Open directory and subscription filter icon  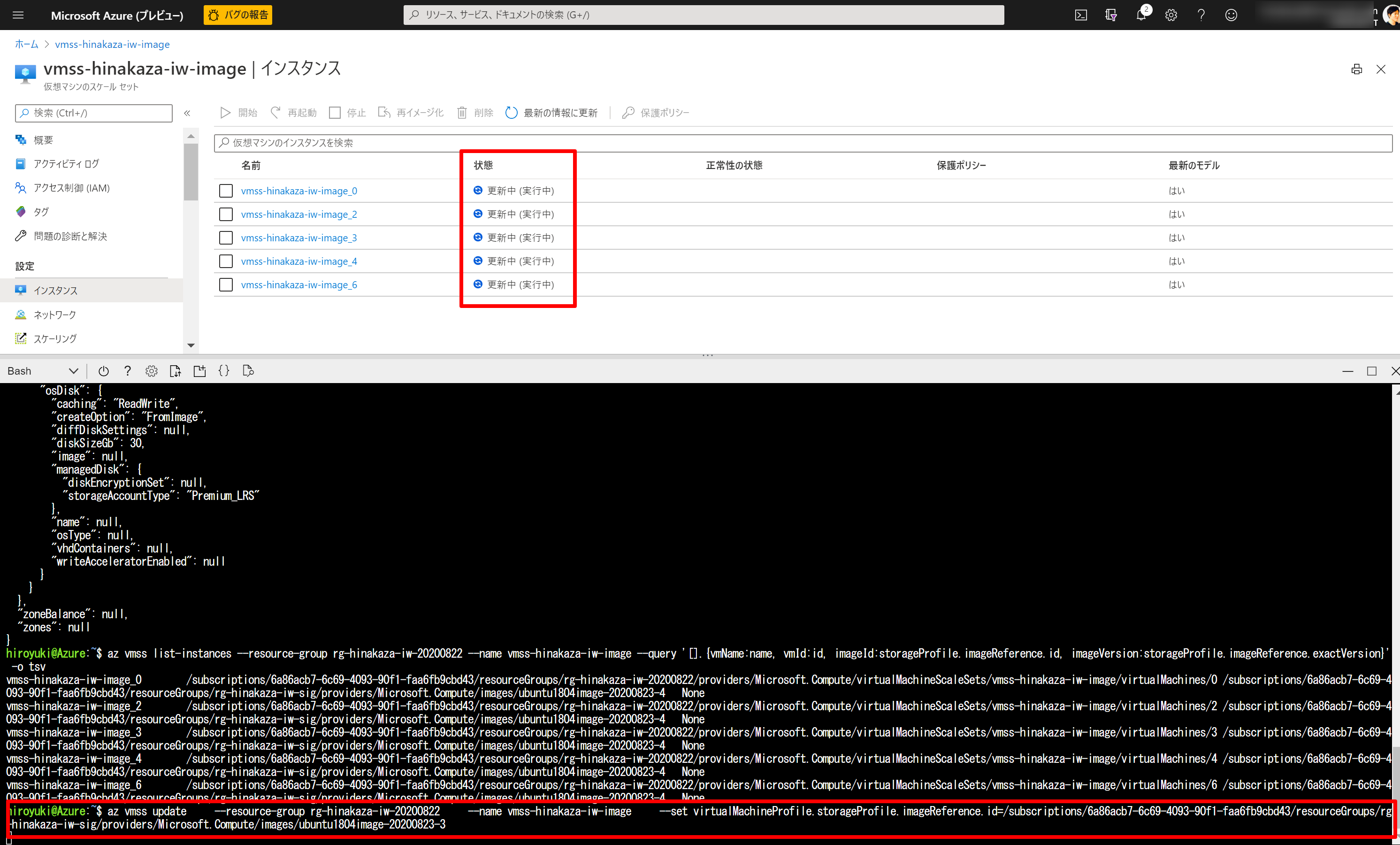pyautogui.click(x=1111, y=15)
